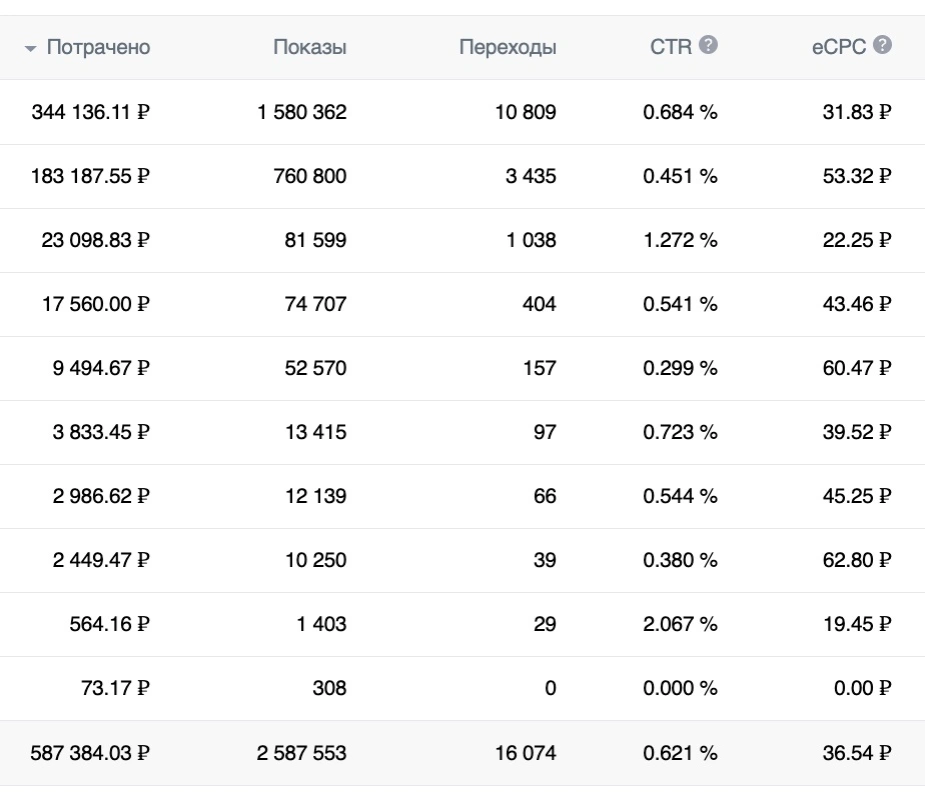Click the CTR help question mark icon
Viewport: 925px width, 798px height.
pos(708,45)
